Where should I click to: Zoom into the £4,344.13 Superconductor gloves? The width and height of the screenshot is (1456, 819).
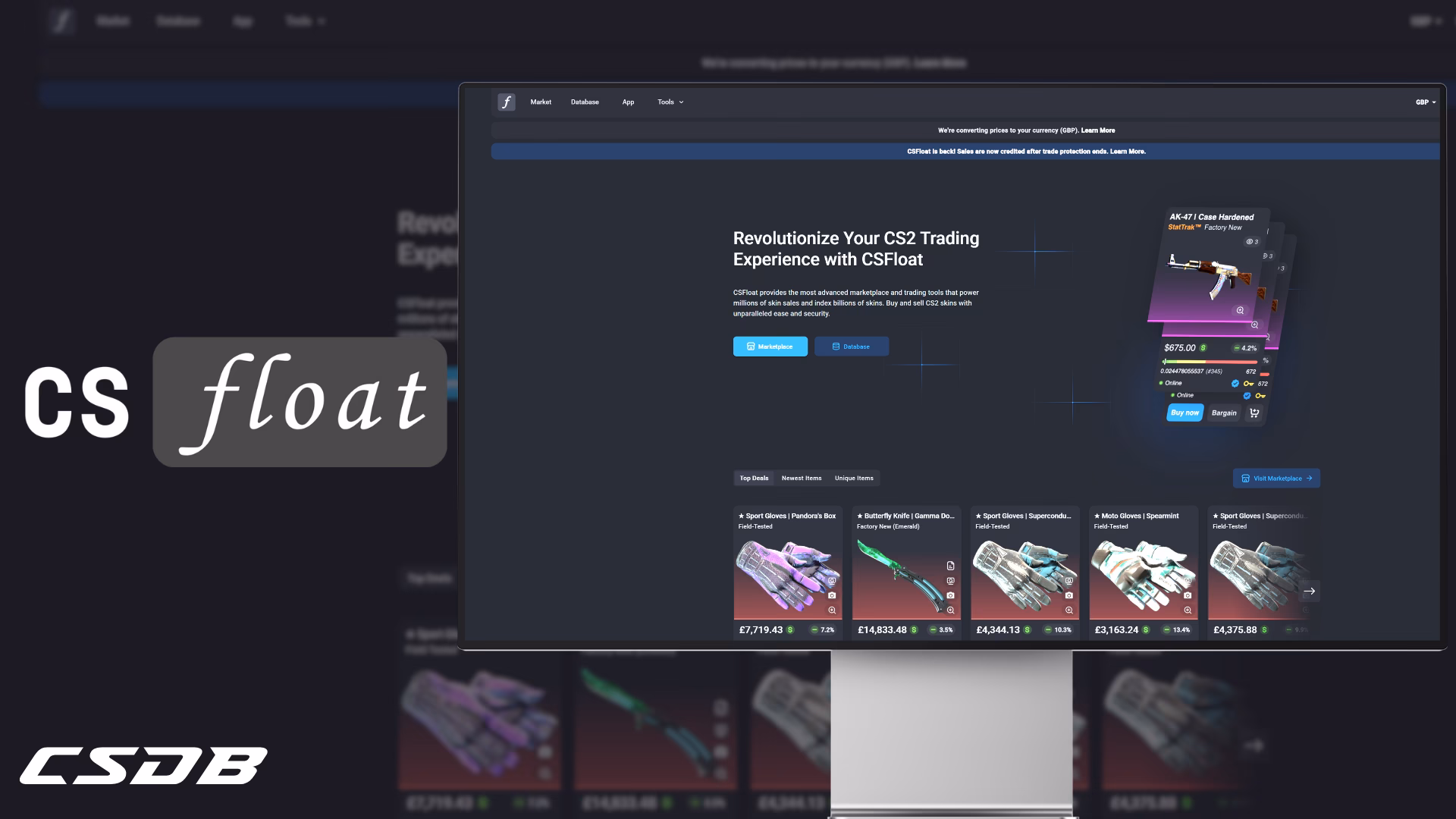click(1068, 610)
